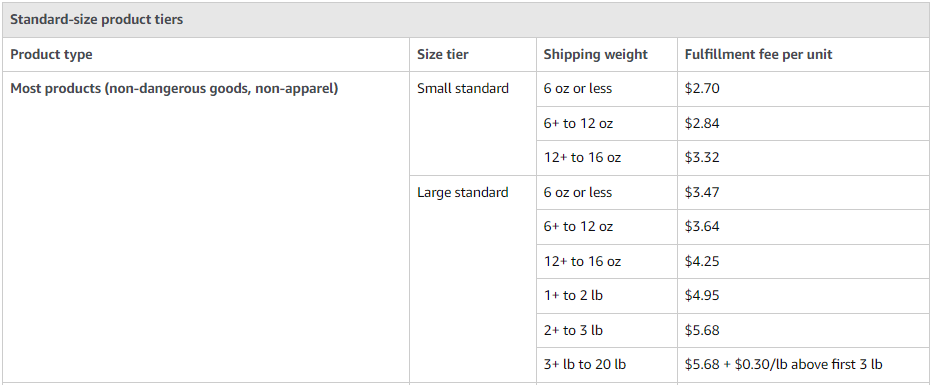The height and width of the screenshot is (385, 934).
Task: Select the 'Product type' column header
Action: point(51,55)
